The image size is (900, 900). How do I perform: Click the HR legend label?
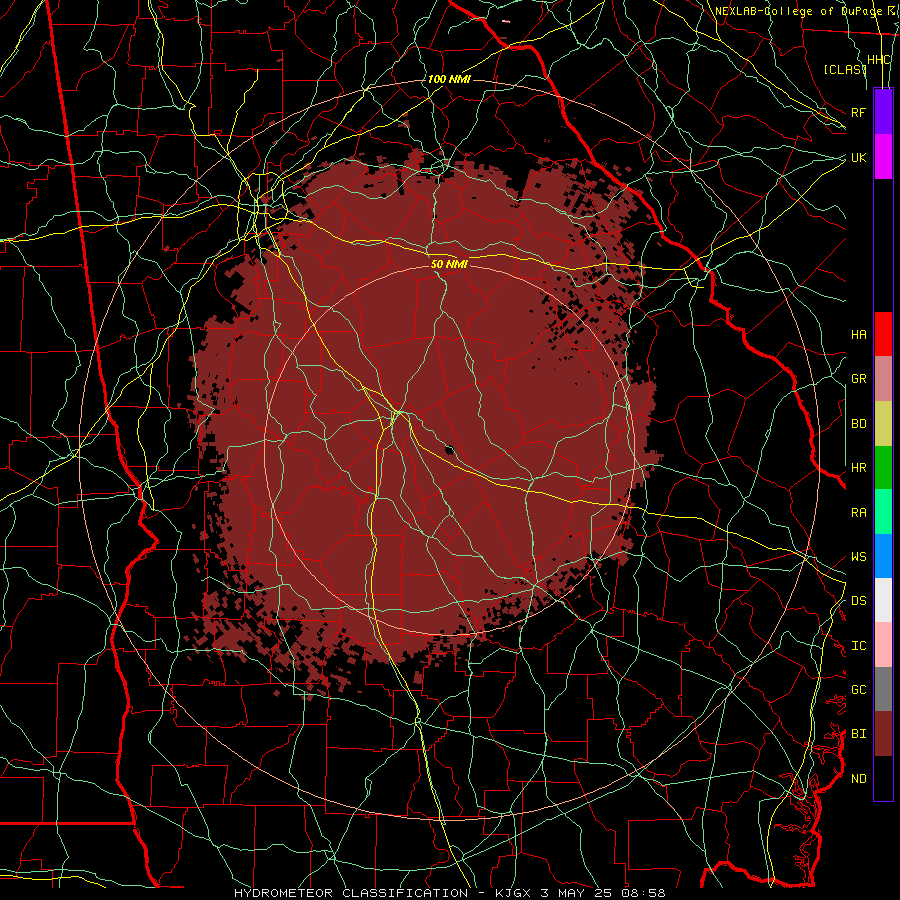(858, 468)
